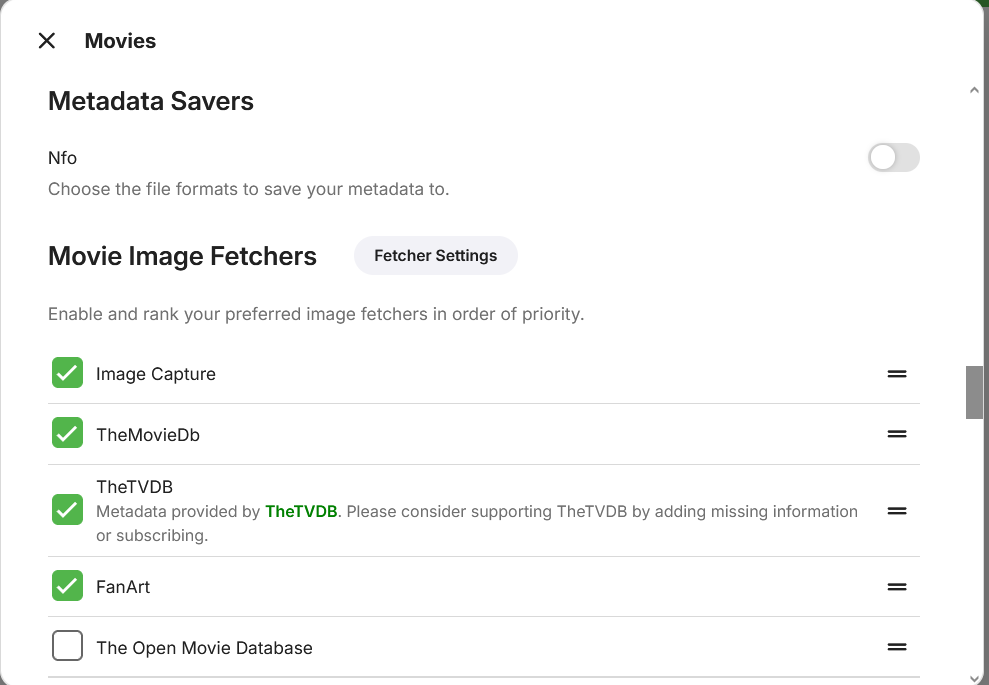
Task: Toggle the Nfo metadata saver switch
Action: (x=893, y=157)
